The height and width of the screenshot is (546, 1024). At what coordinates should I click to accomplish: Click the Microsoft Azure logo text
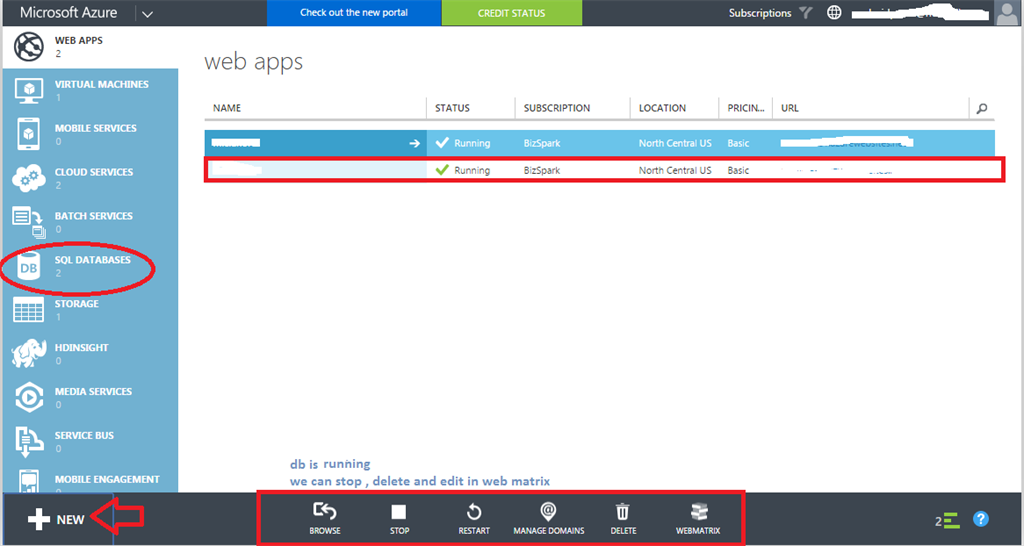(69, 13)
